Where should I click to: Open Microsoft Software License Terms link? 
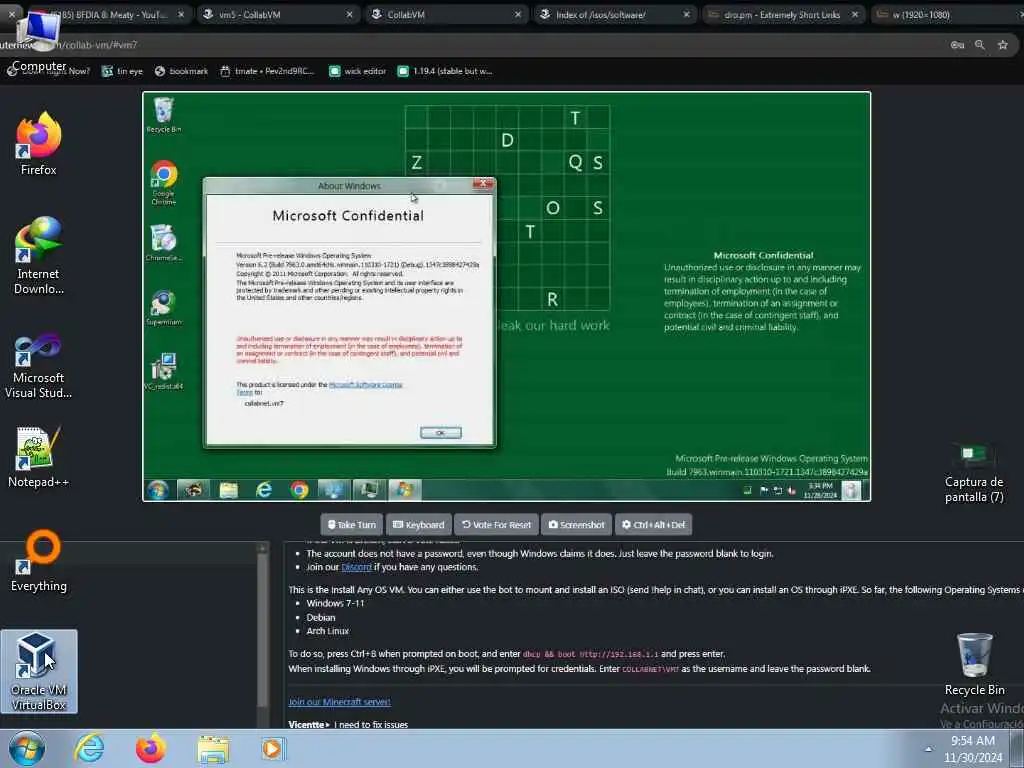pyautogui.click(x=366, y=385)
